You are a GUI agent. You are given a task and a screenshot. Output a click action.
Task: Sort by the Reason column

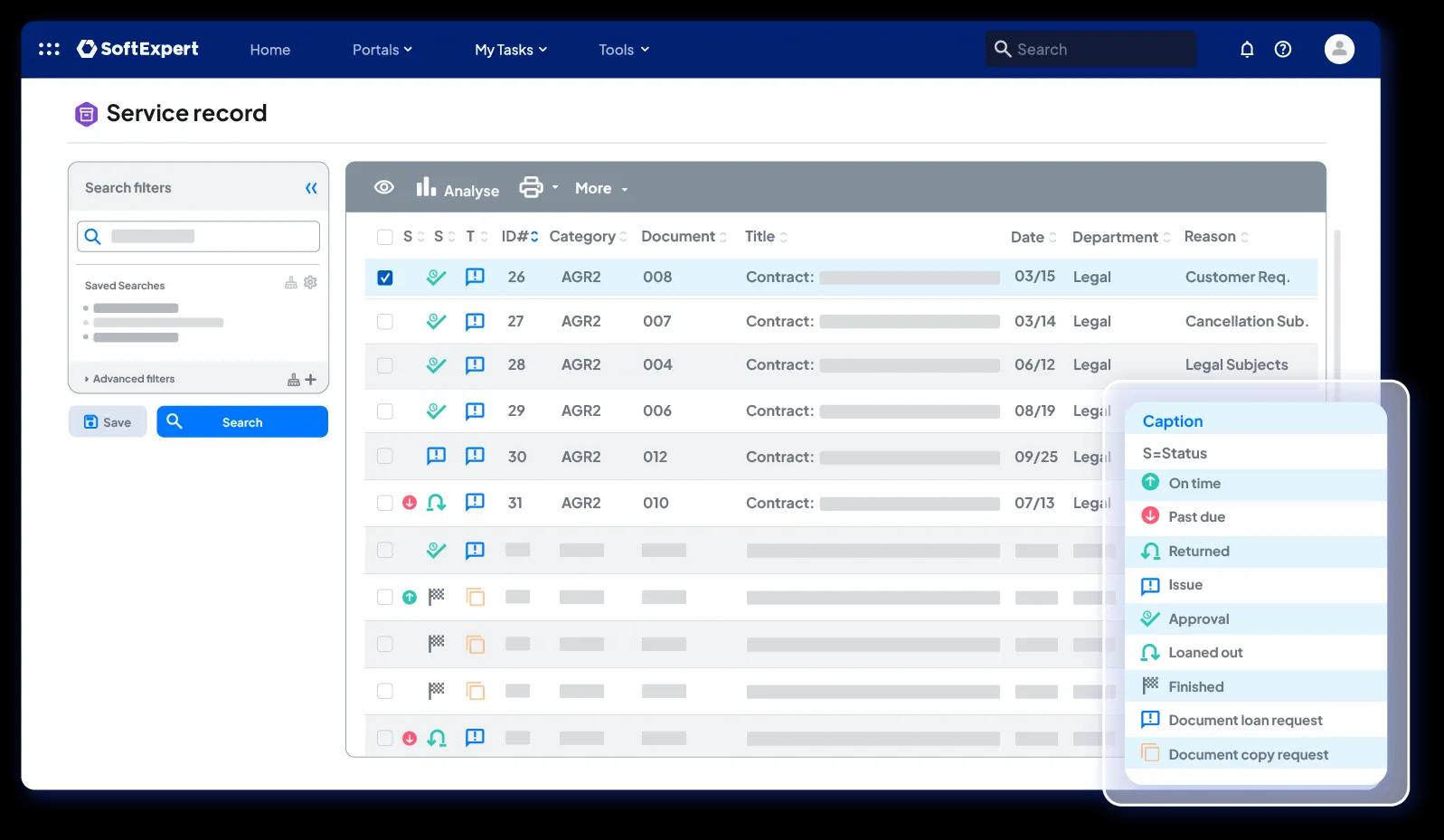pos(1216,236)
